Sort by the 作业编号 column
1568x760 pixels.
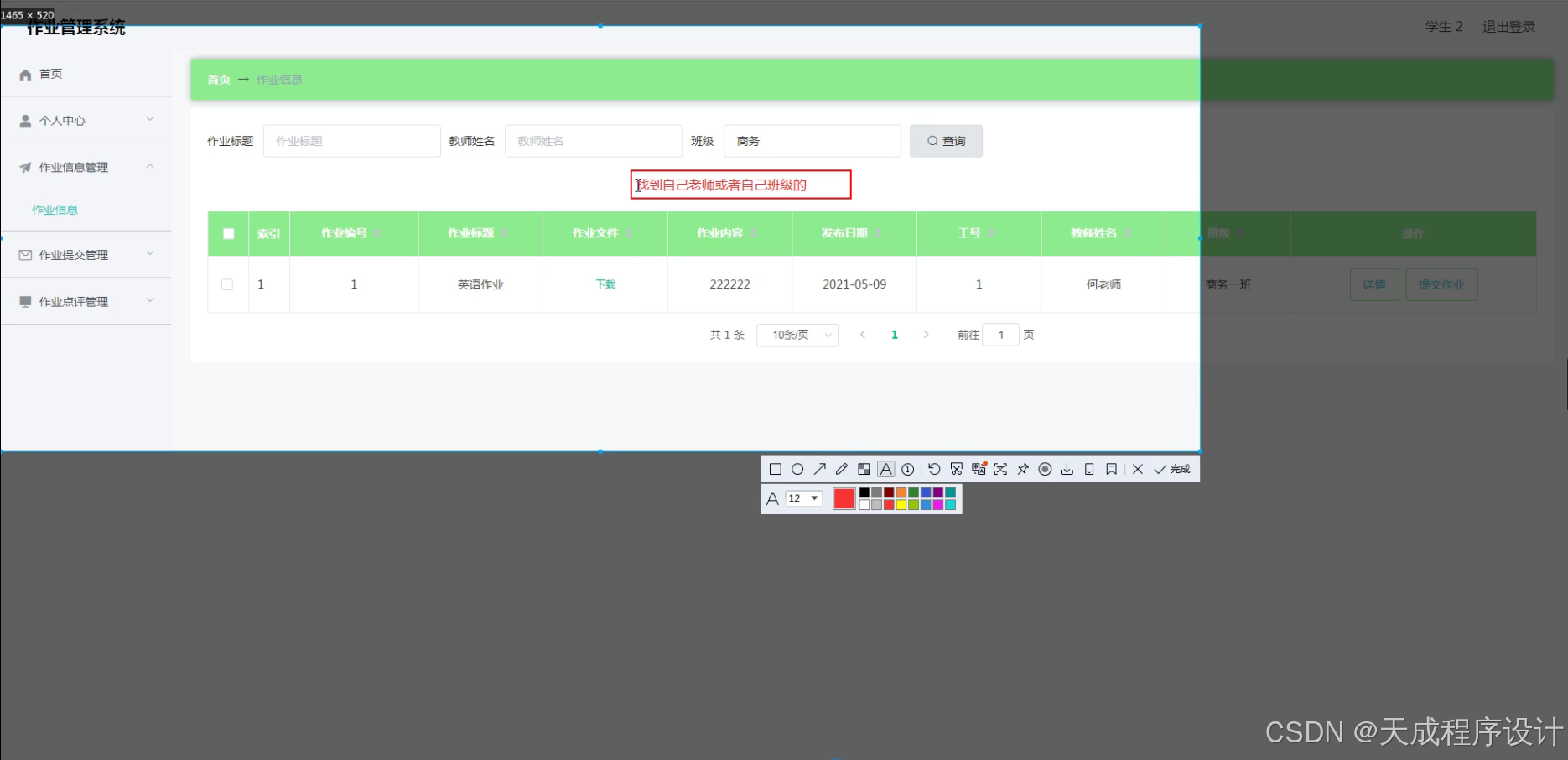pos(377,233)
